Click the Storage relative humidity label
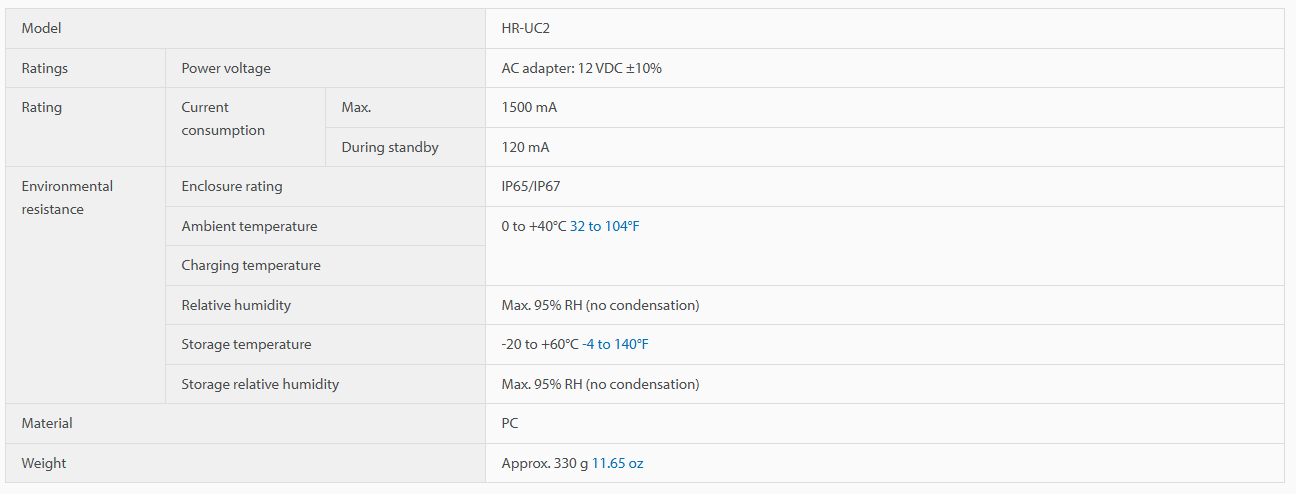The width and height of the screenshot is (1296, 494). tap(260, 384)
